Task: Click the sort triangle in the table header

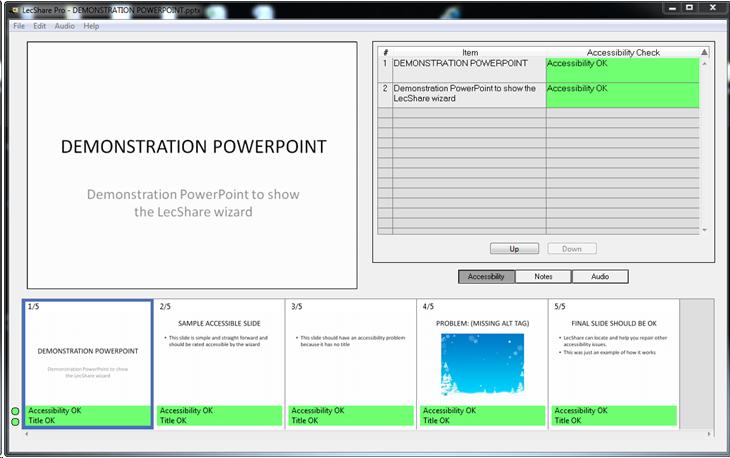Action: coord(704,52)
